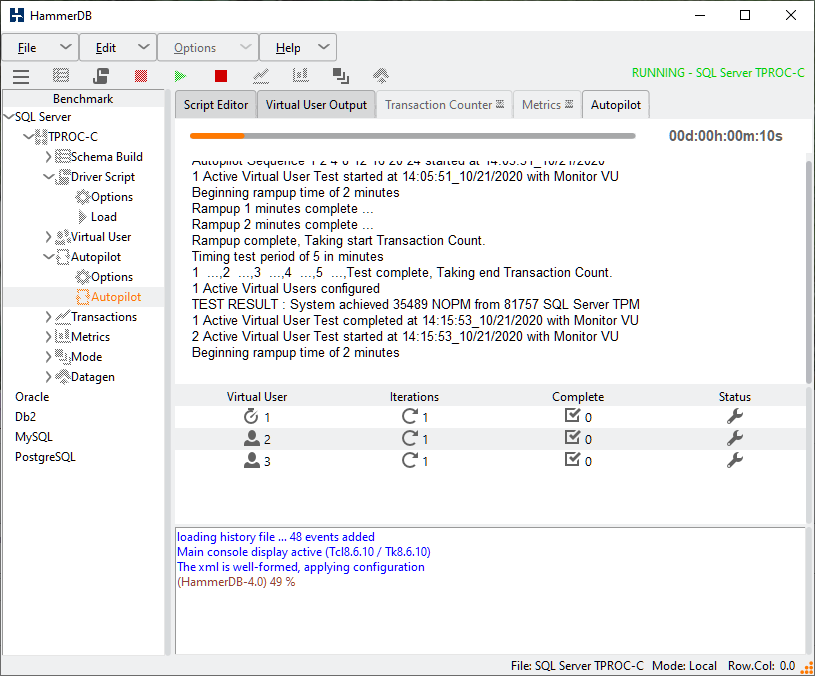Open the File menu
Viewport: 815px width, 676px height.
click(41, 48)
